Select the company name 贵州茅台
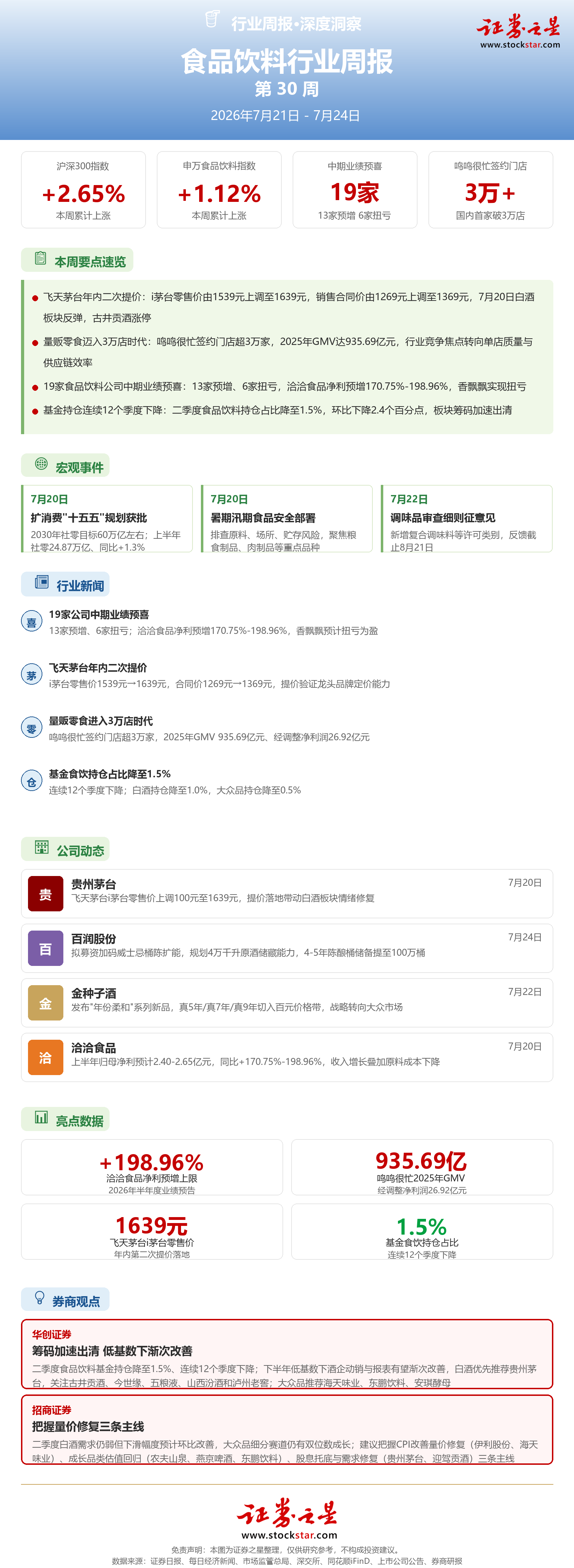This screenshot has height=1568, width=574. click(x=94, y=884)
